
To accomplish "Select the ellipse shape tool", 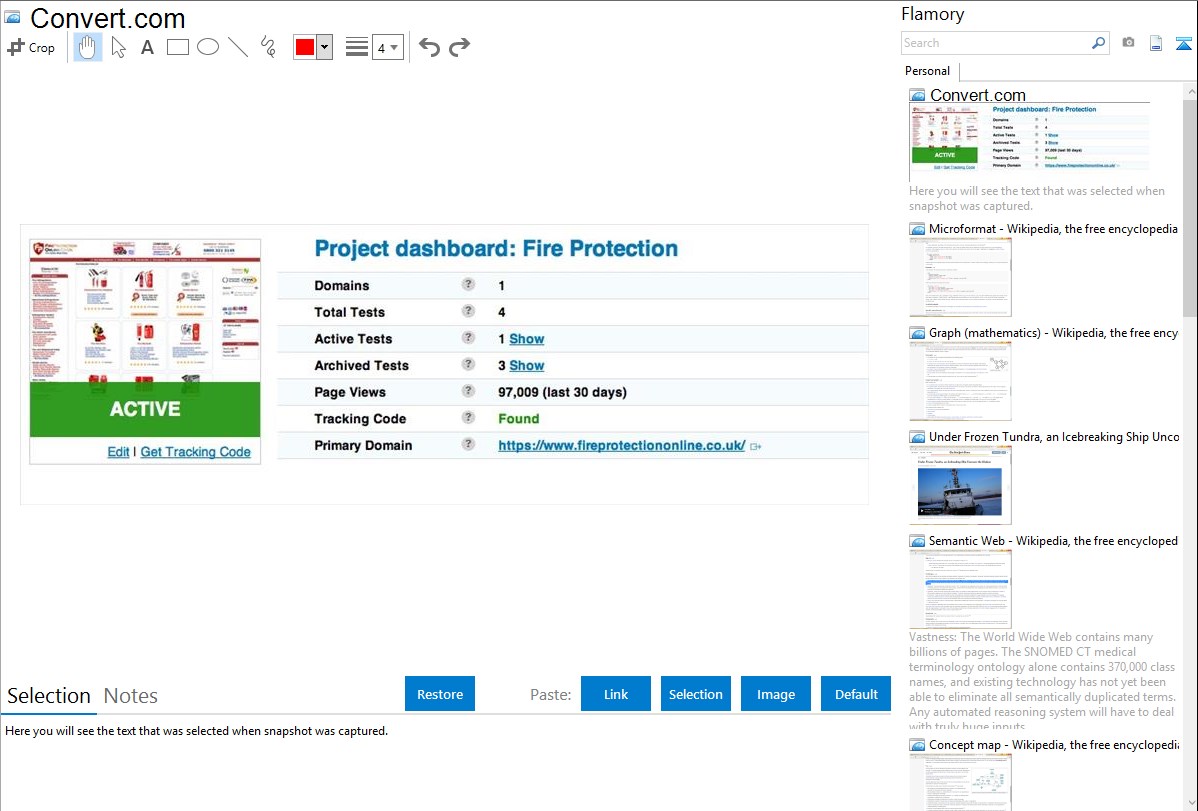I will 208,47.
